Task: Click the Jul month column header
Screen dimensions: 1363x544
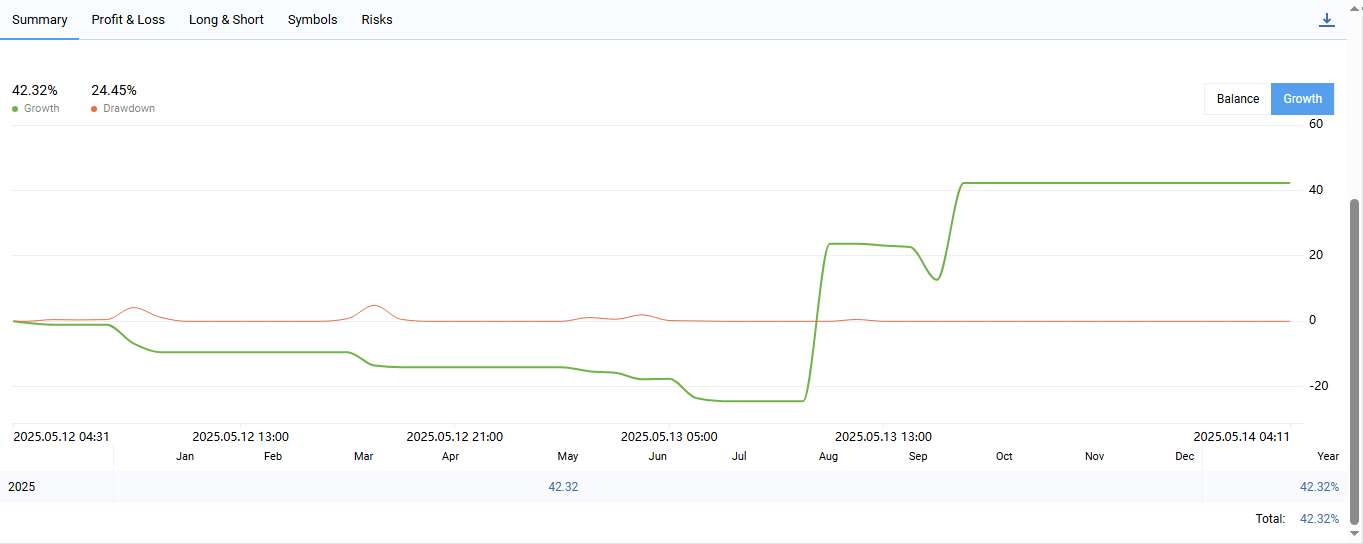Action: pyautogui.click(x=739, y=456)
